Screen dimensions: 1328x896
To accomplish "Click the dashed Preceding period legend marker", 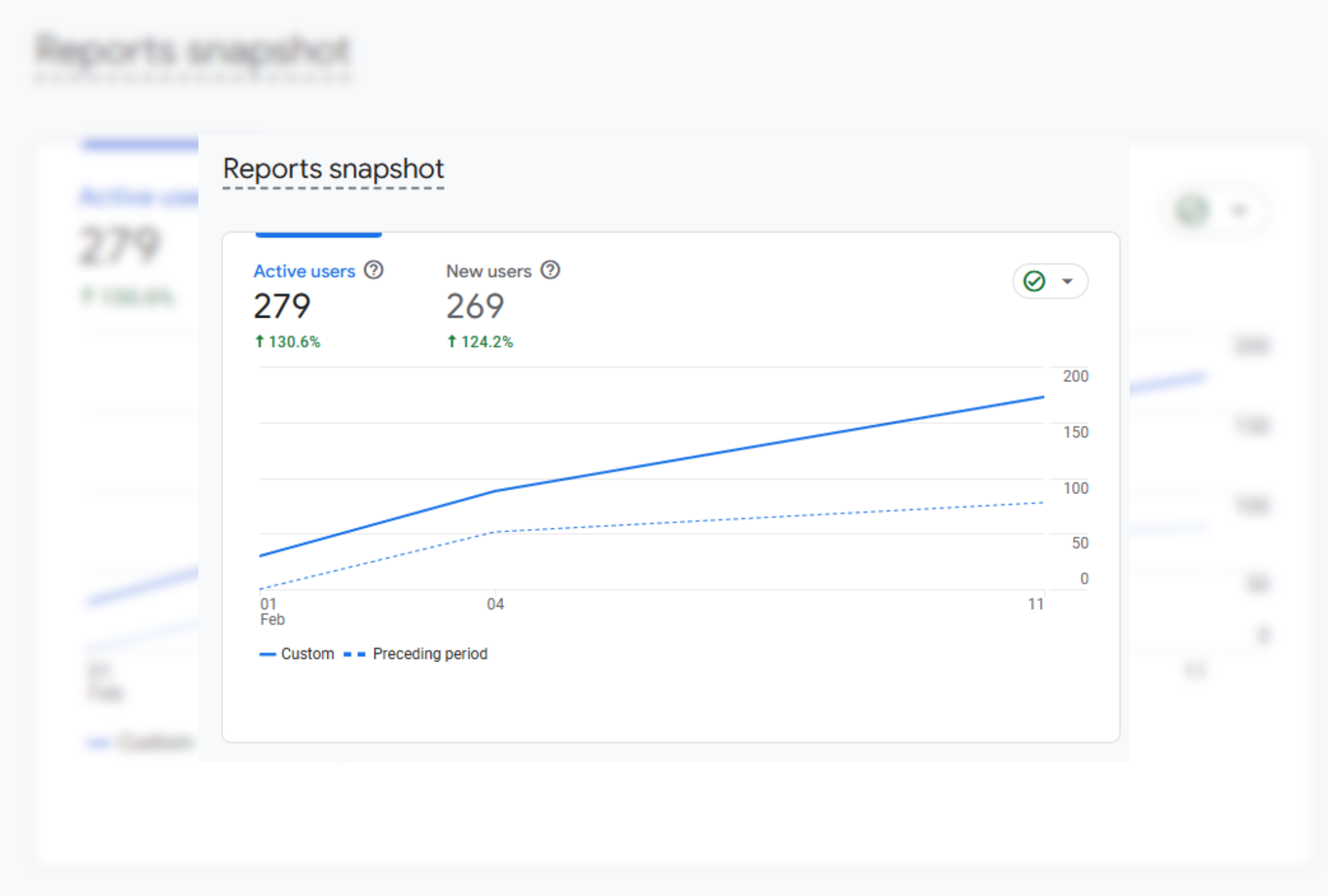I will point(354,654).
